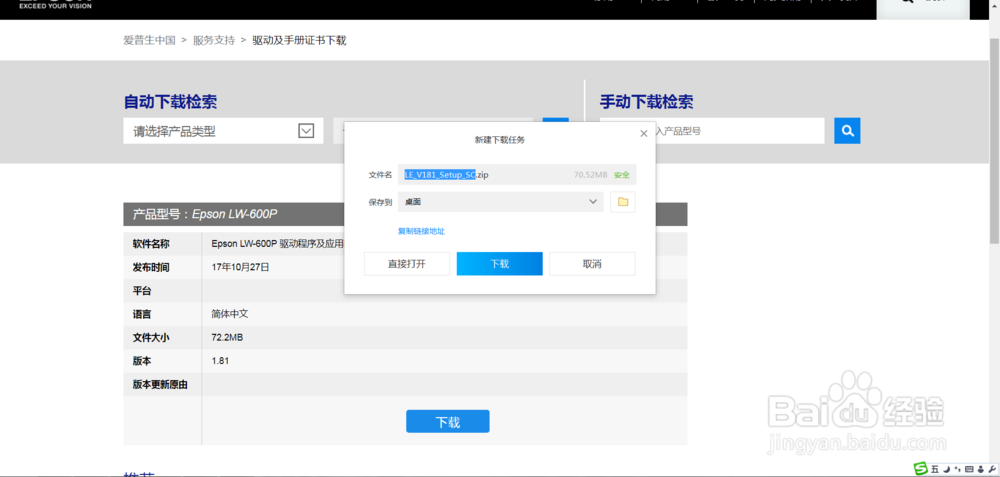The width and height of the screenshot is (1000, 477).
Task: Open the soft keyboard icon in IME bar
Action: click(969, 469)
